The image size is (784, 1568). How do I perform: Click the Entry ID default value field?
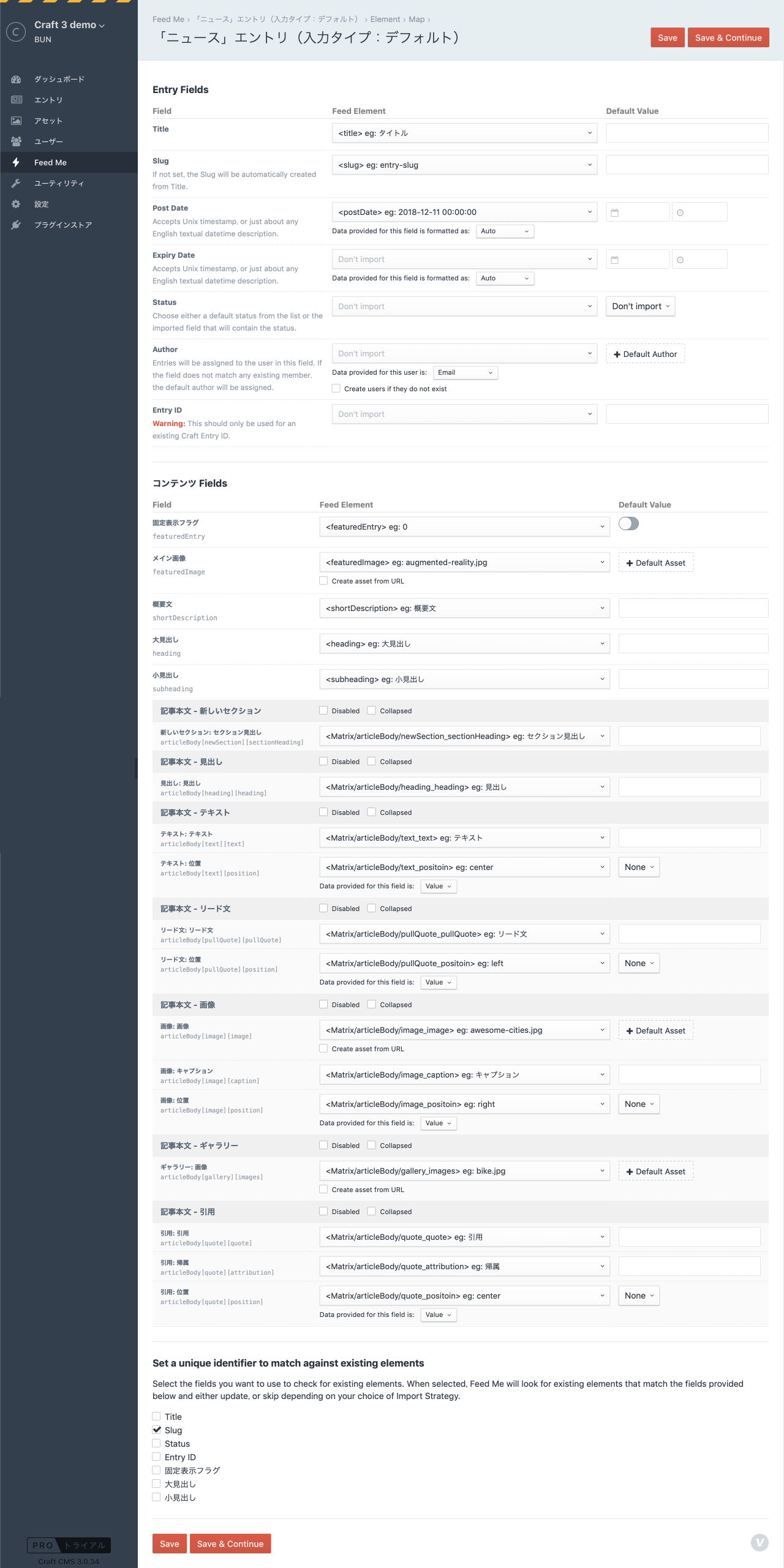pos(687,414)
